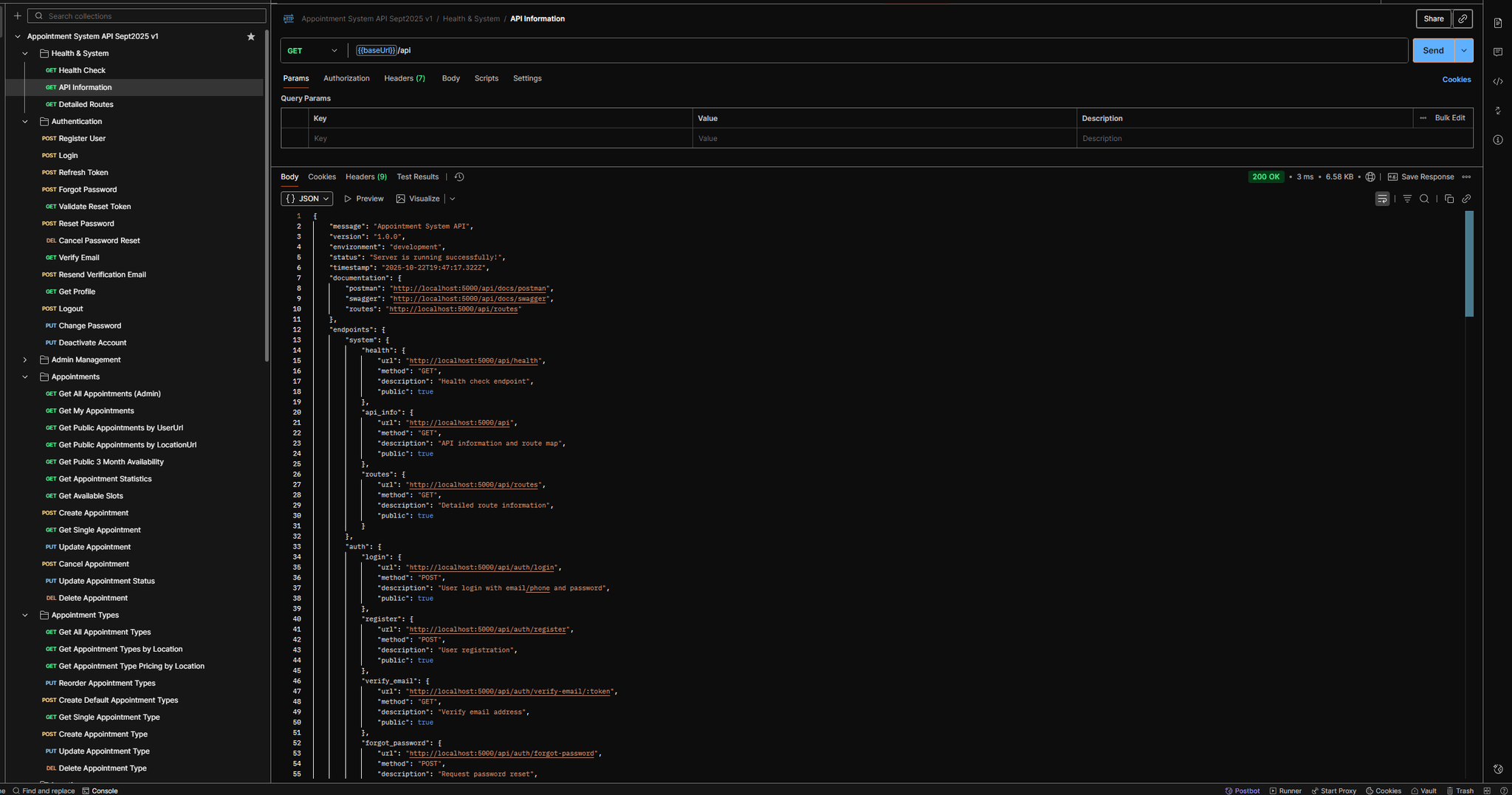
Task: Switch to the Authorization tab
Action: pos(346,78)
